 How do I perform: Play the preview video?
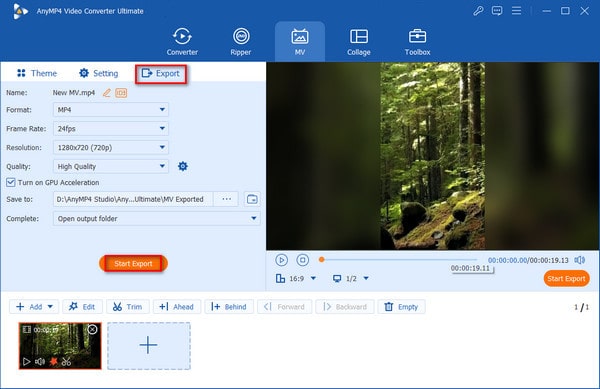281,260
